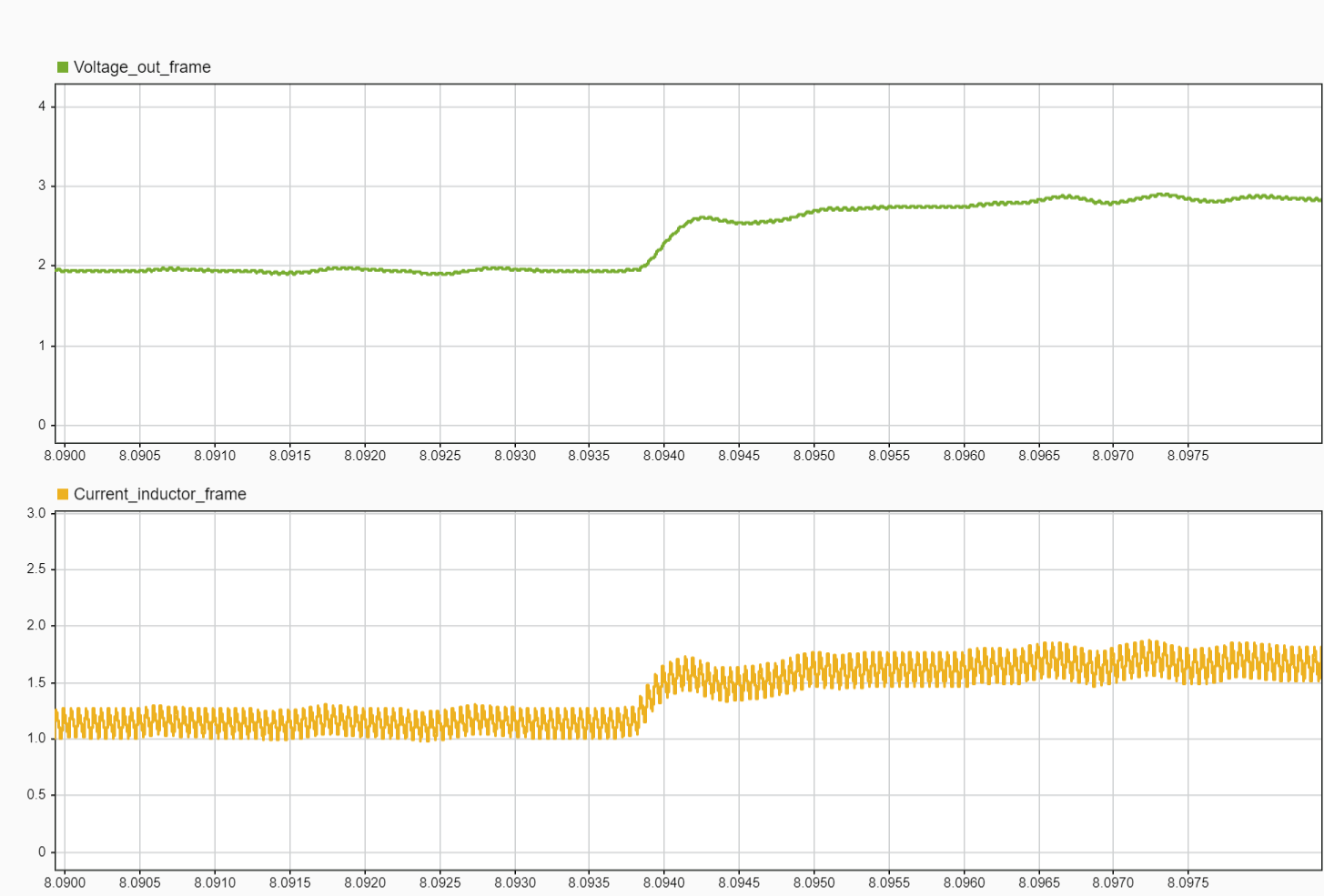Click the 8.0975 tick under the current plot

pos(1188,882)
